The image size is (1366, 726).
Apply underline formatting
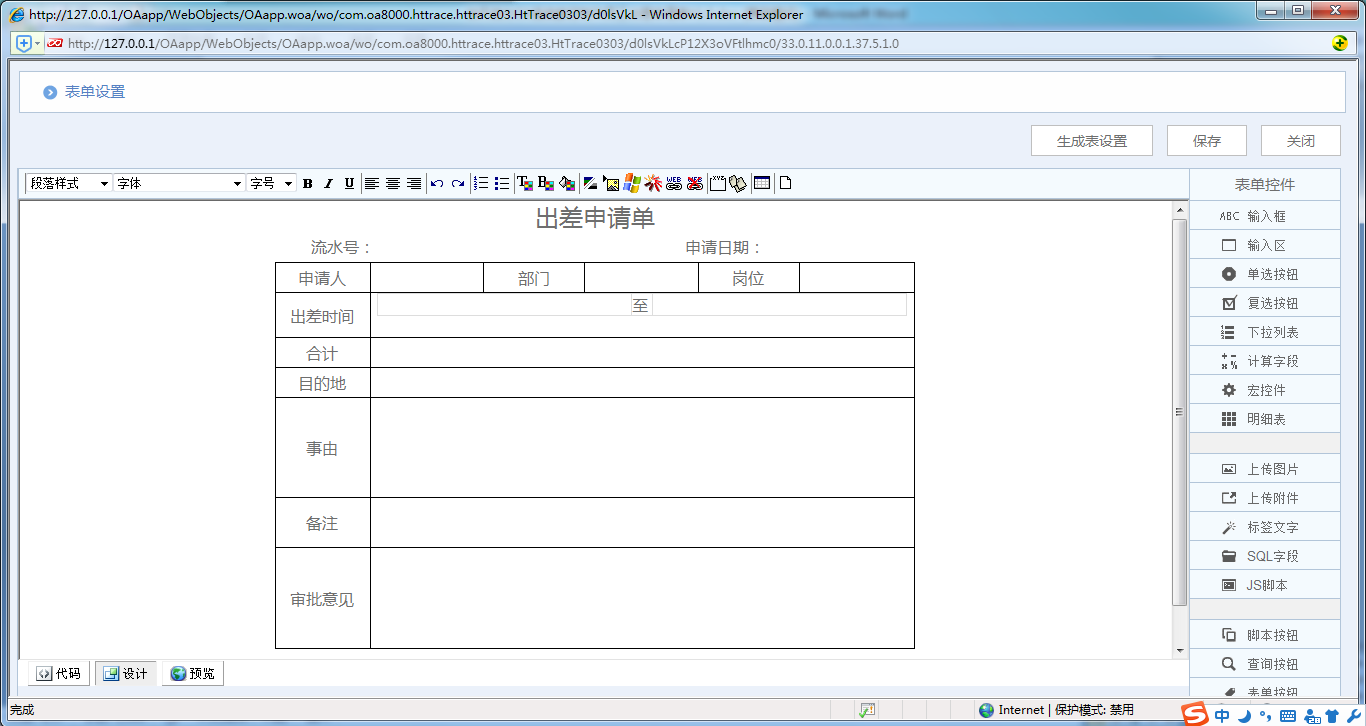tap(349, 184)
